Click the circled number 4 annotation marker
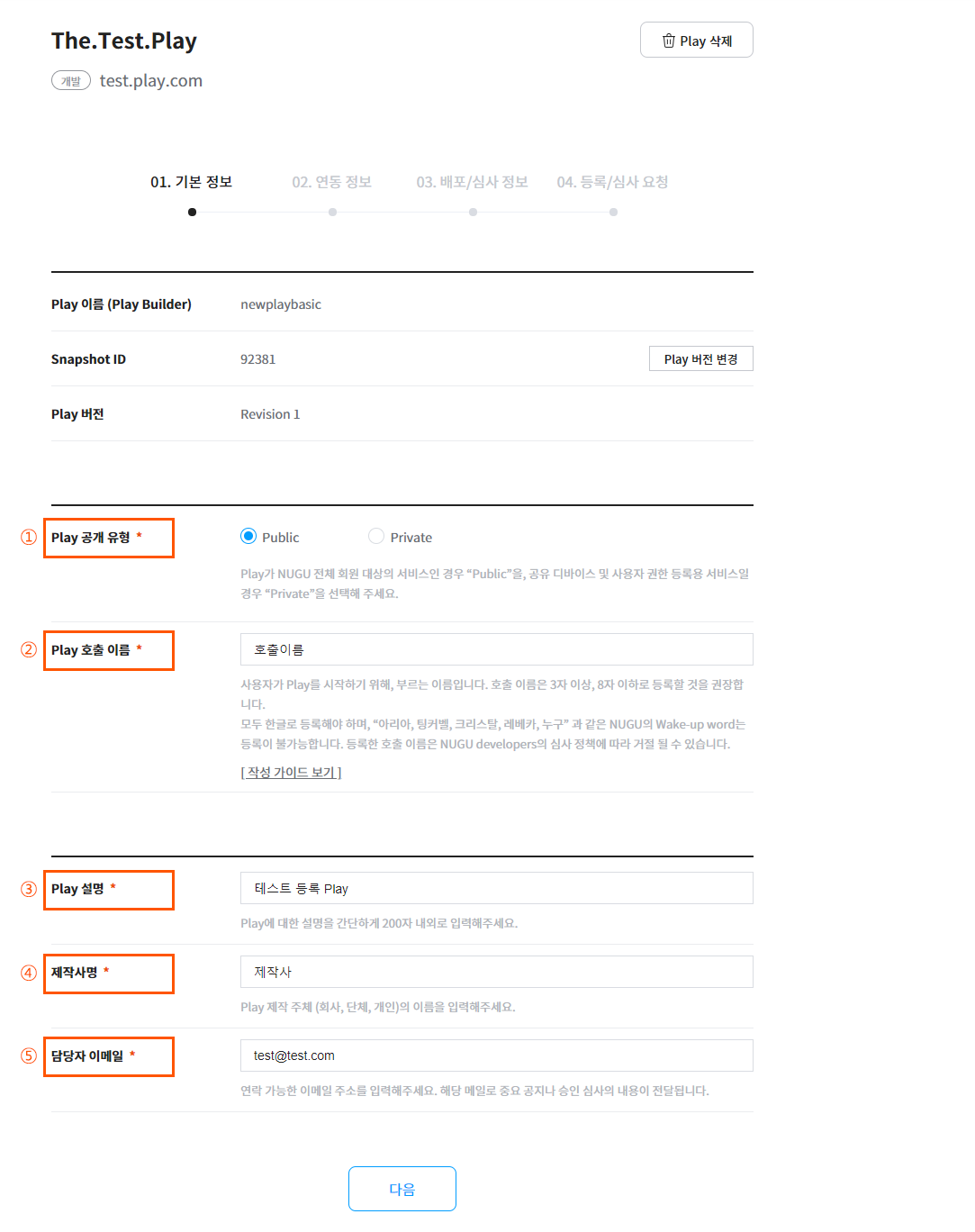 (x=29, y=974)
